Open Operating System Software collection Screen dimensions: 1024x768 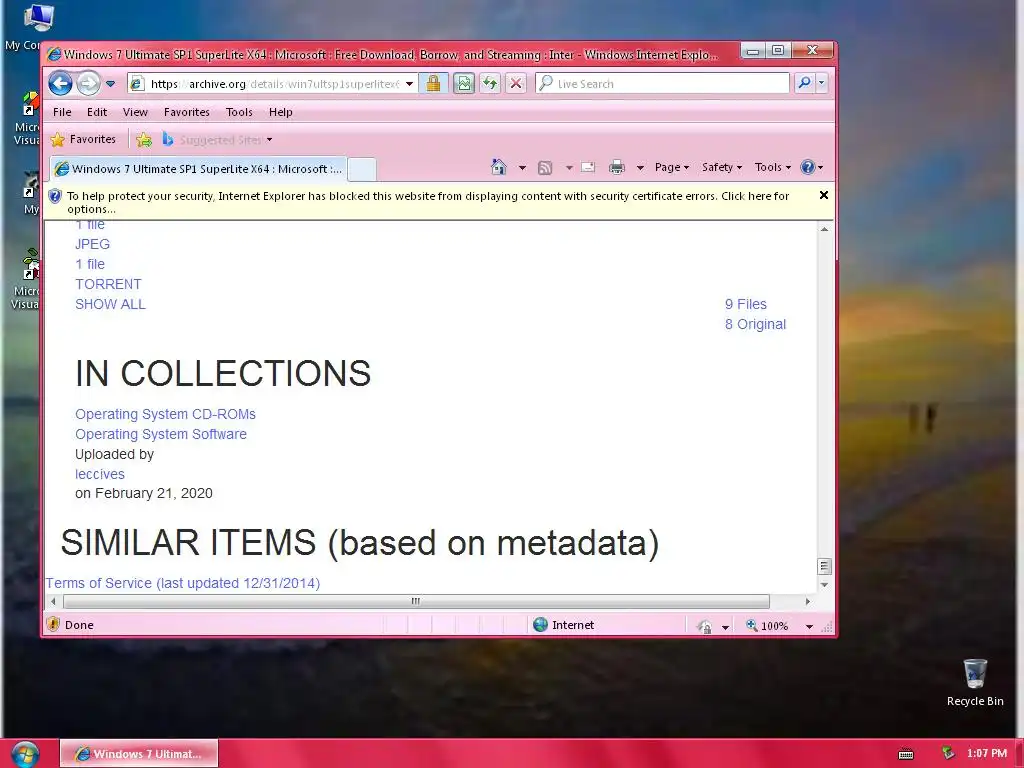click(x=161, y=434)
